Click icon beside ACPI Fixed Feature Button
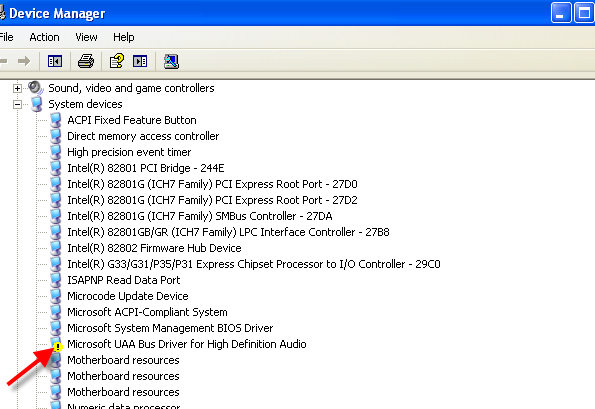This screenshot has width=595, height=409. point(56,120)
